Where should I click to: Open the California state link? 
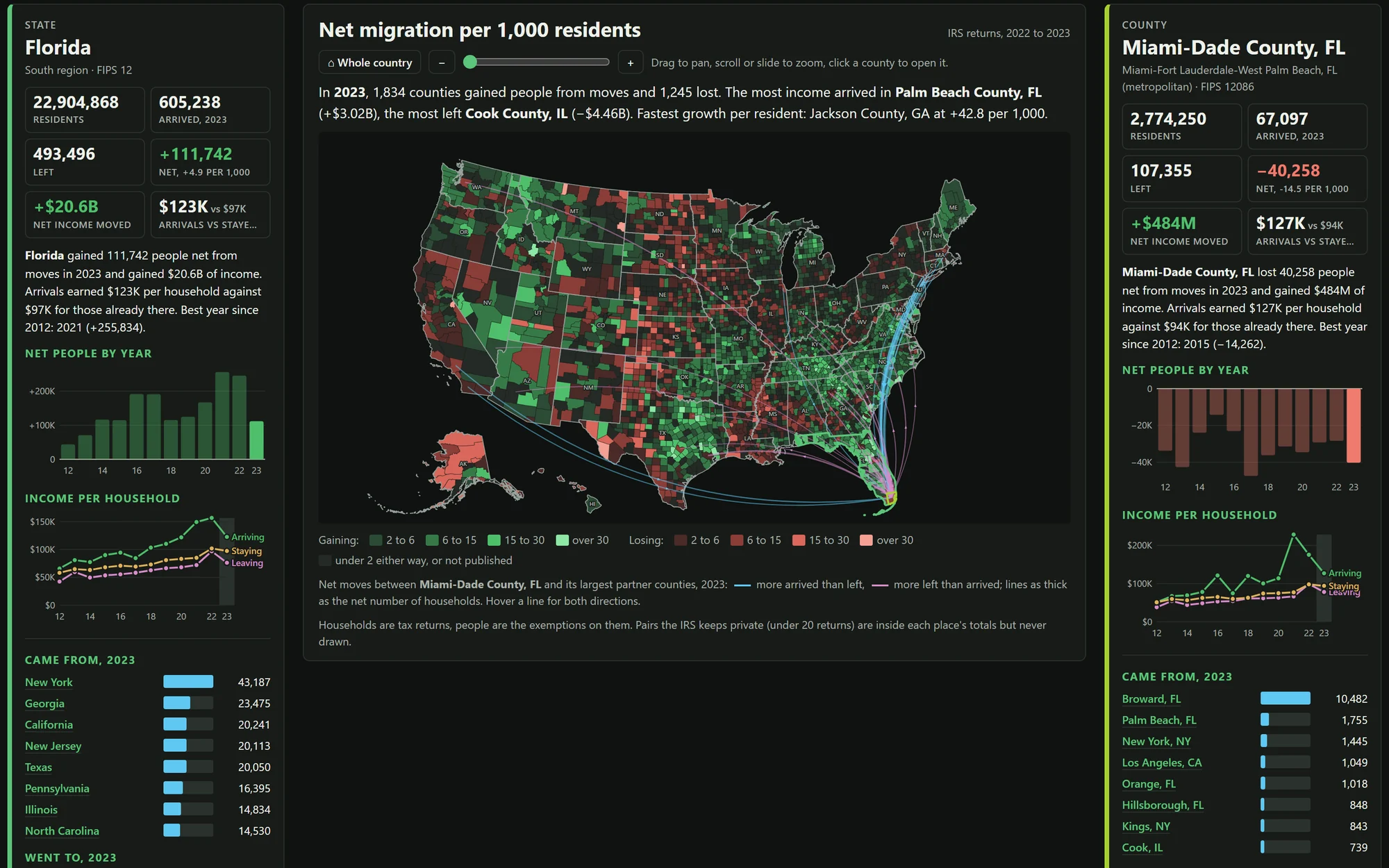click(49, 724)
